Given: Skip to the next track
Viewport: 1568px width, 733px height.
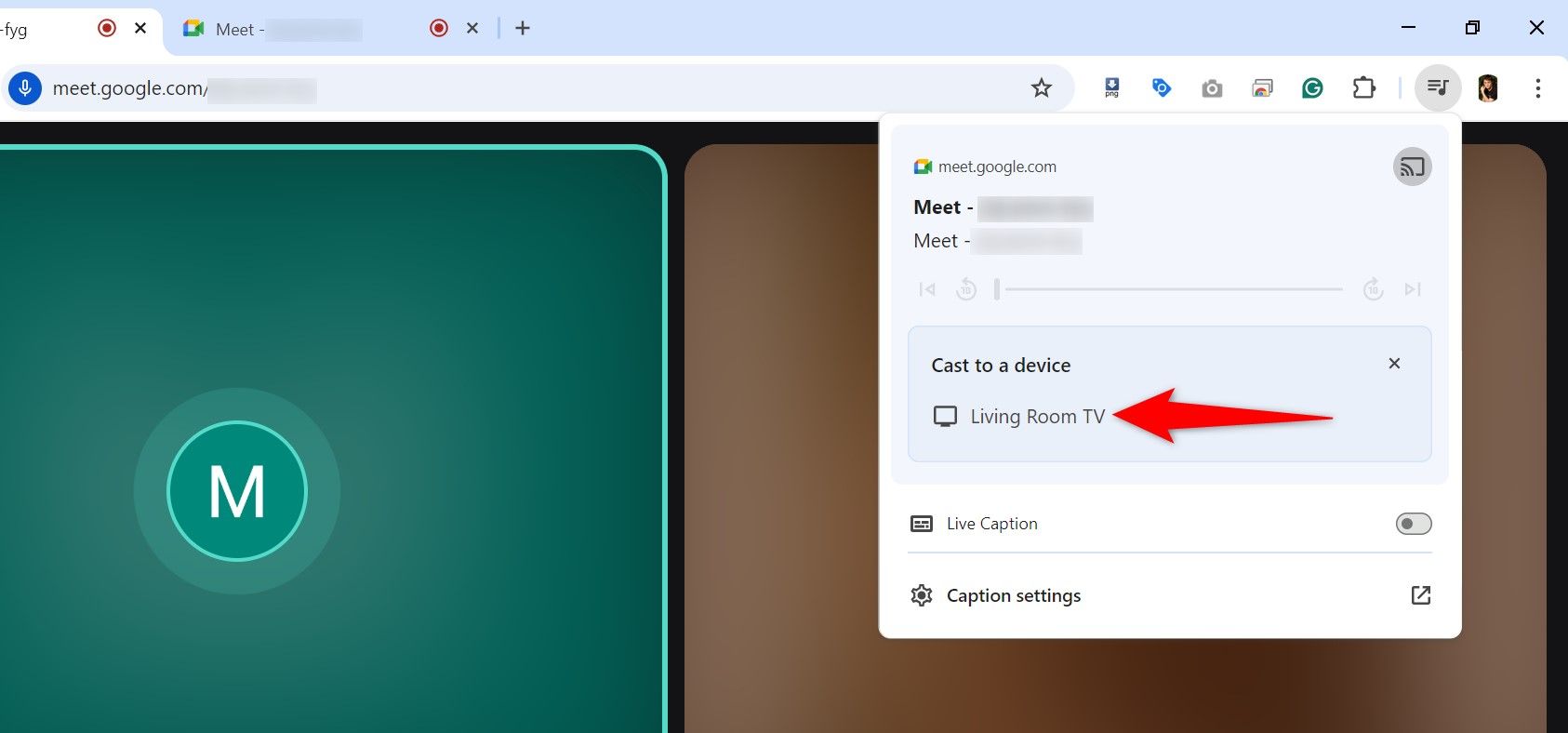Looking at the screenshot, I should pos(1412,289).
